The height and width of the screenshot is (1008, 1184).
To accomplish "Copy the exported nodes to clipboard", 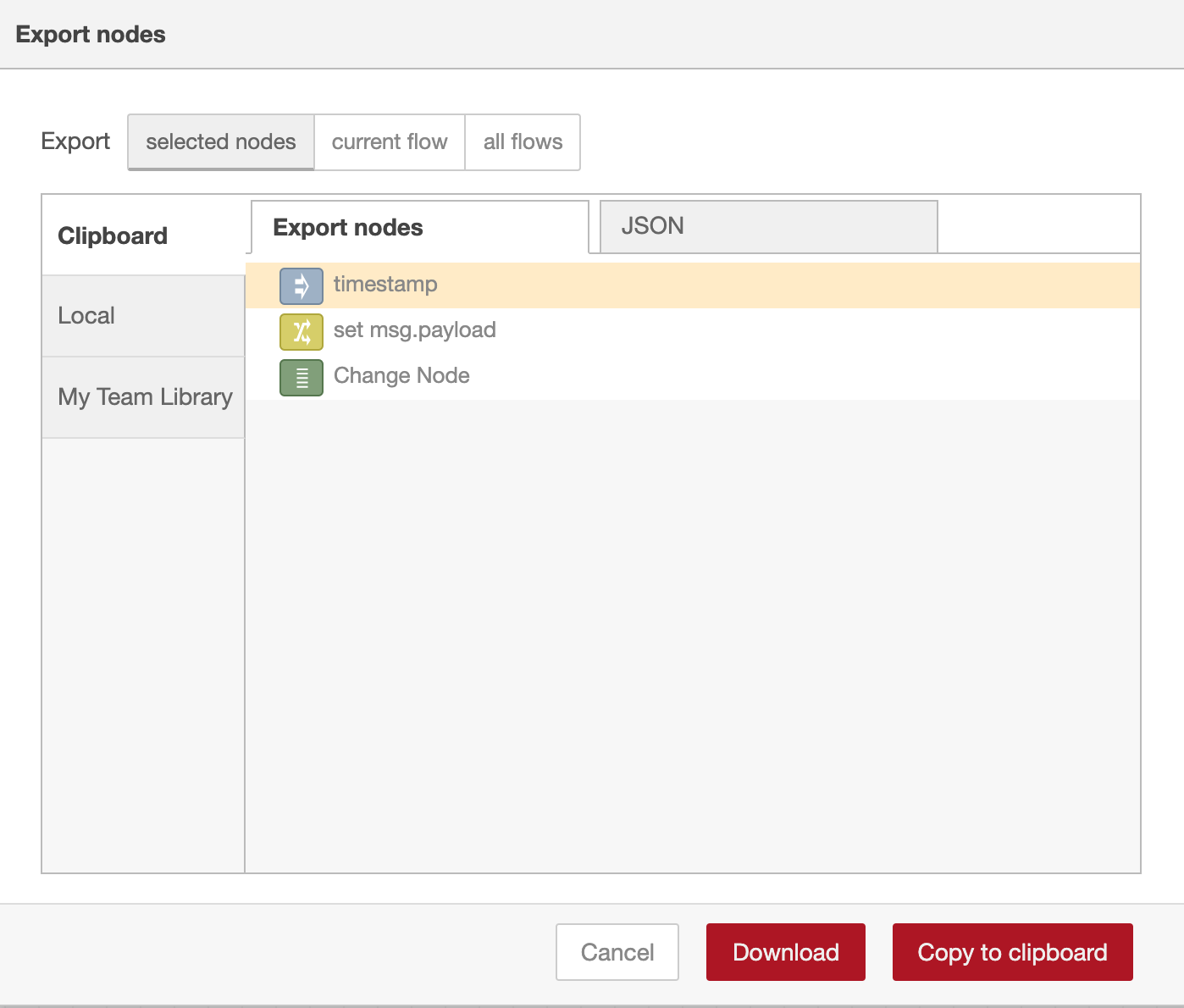I will 1012,951.
